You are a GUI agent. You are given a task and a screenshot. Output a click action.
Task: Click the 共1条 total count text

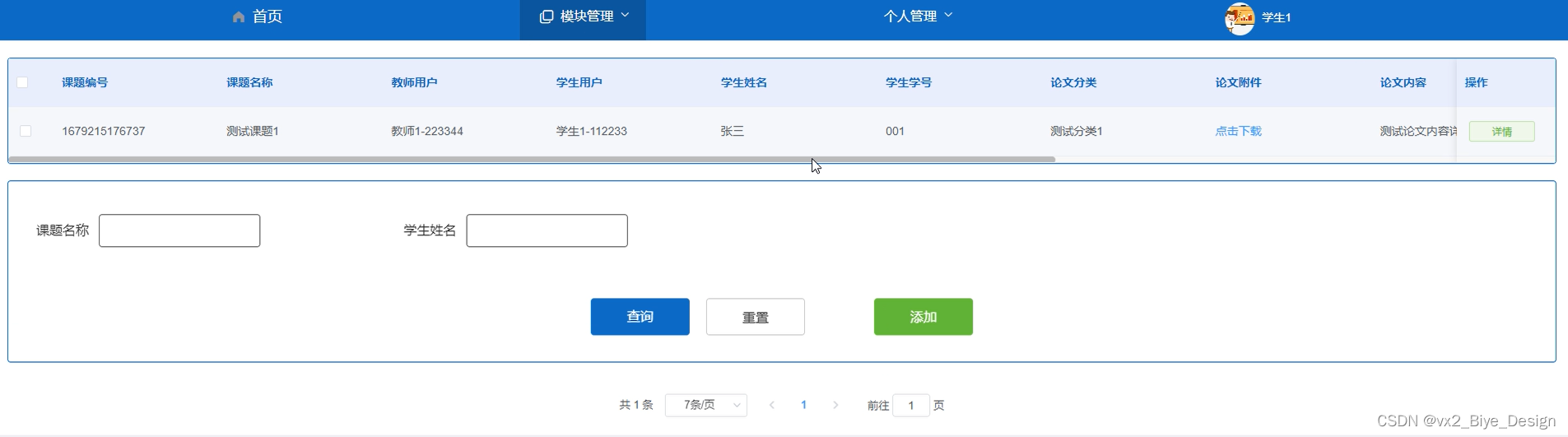coord(636,405)
